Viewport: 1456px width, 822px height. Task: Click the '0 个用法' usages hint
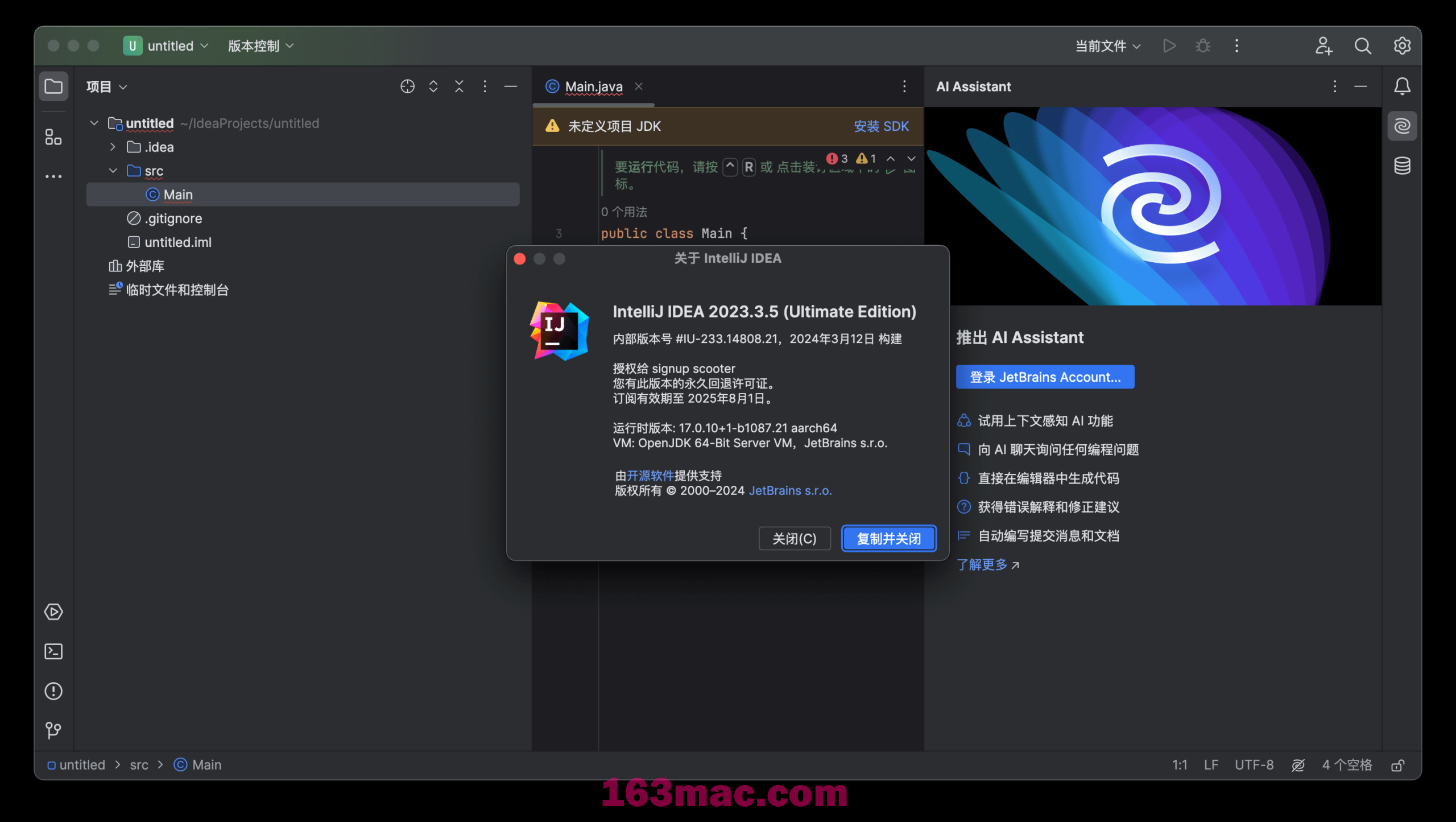(624, 212)
